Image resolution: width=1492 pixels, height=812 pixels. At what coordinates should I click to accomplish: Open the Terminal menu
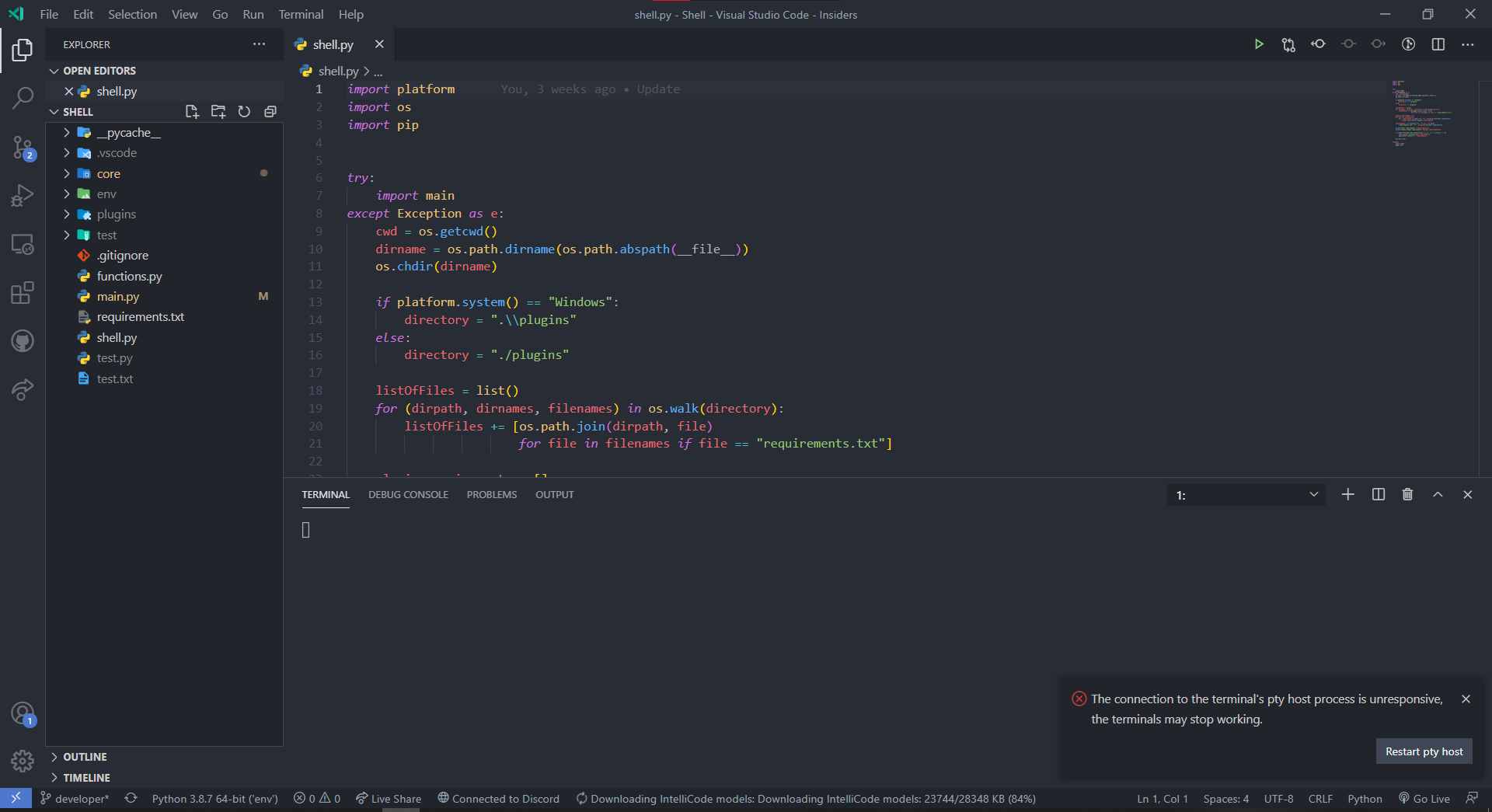pos(301,14)
